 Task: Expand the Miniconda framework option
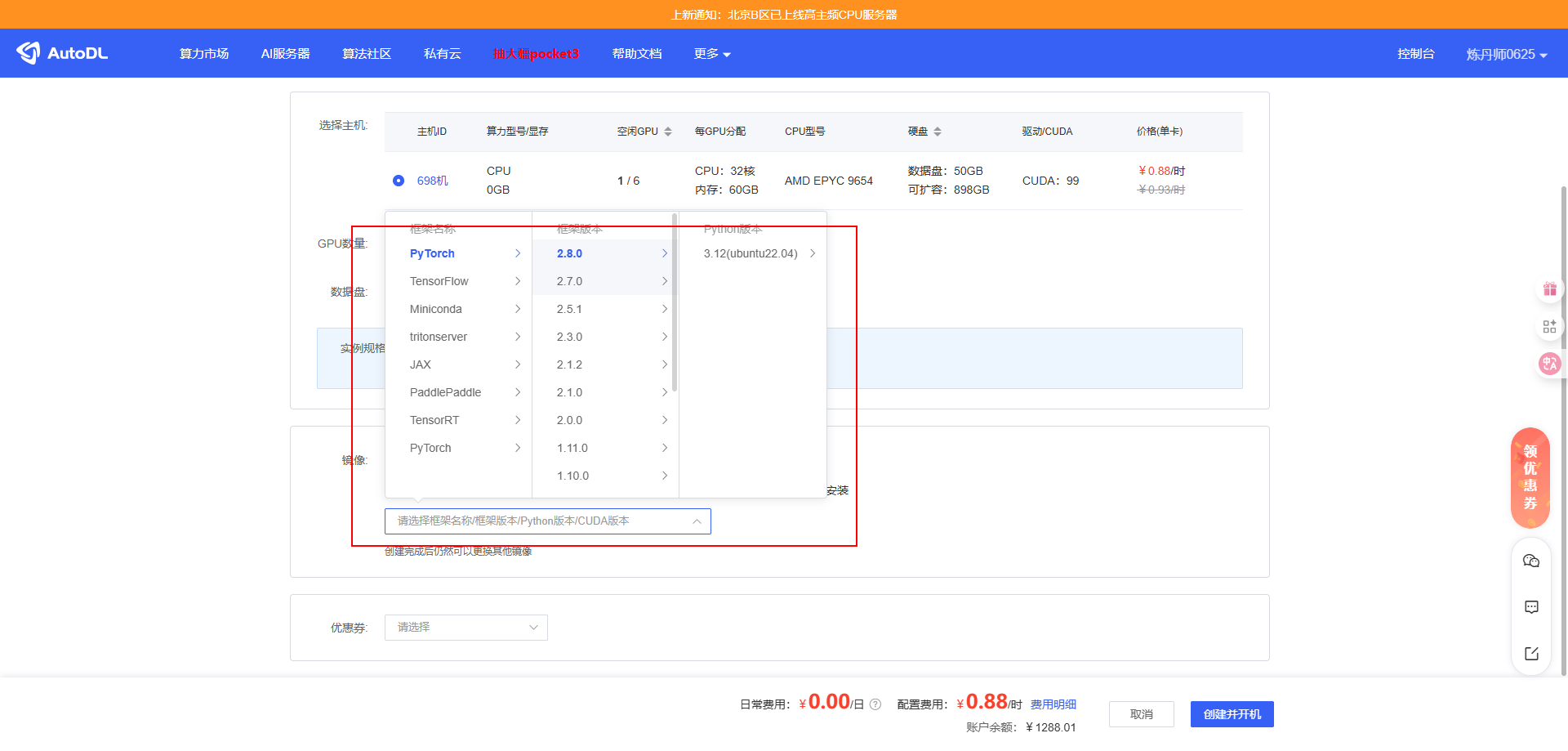coord(458,309)
